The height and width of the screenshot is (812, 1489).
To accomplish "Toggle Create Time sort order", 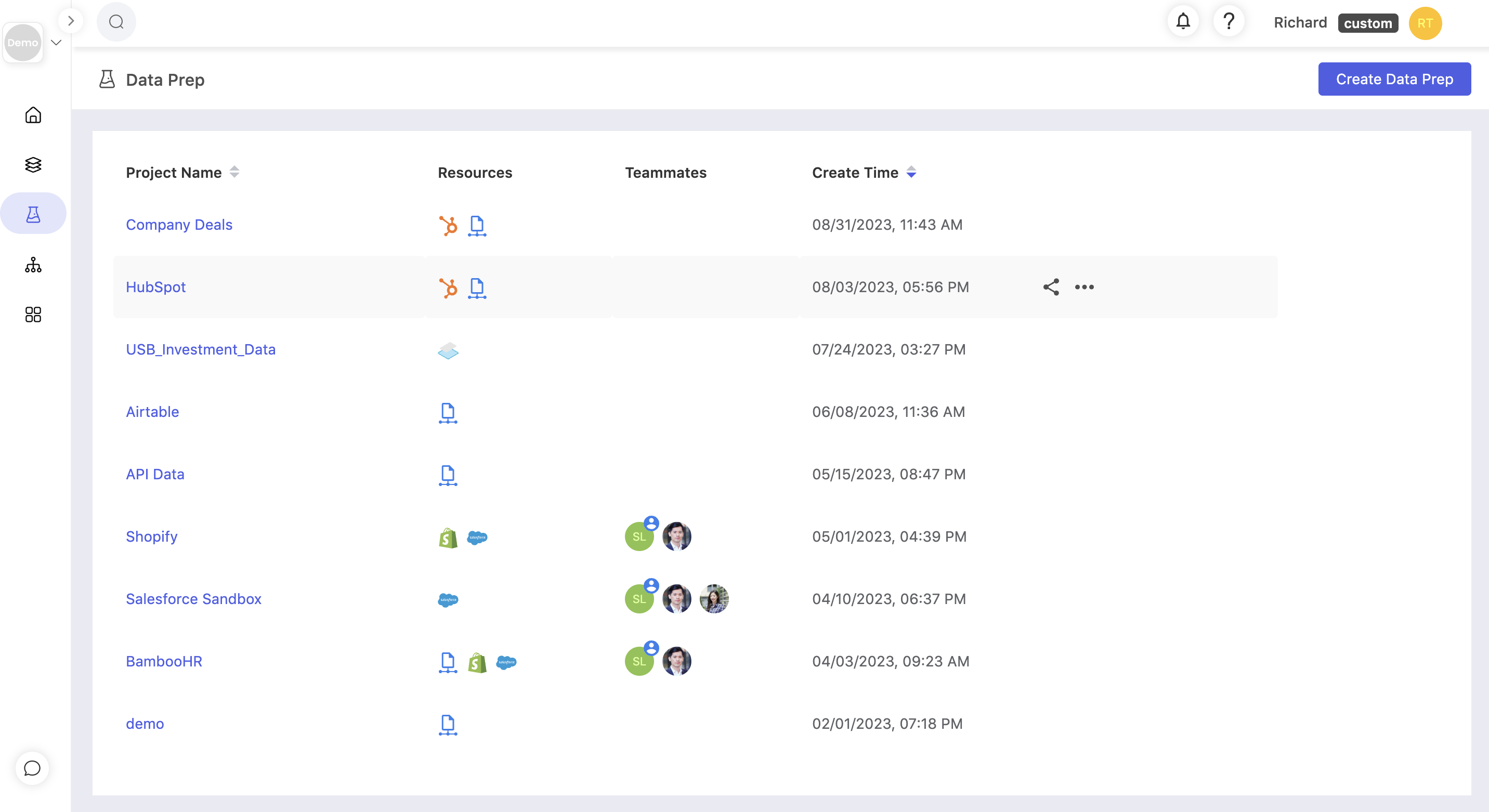I will click(x=911, y=172).
